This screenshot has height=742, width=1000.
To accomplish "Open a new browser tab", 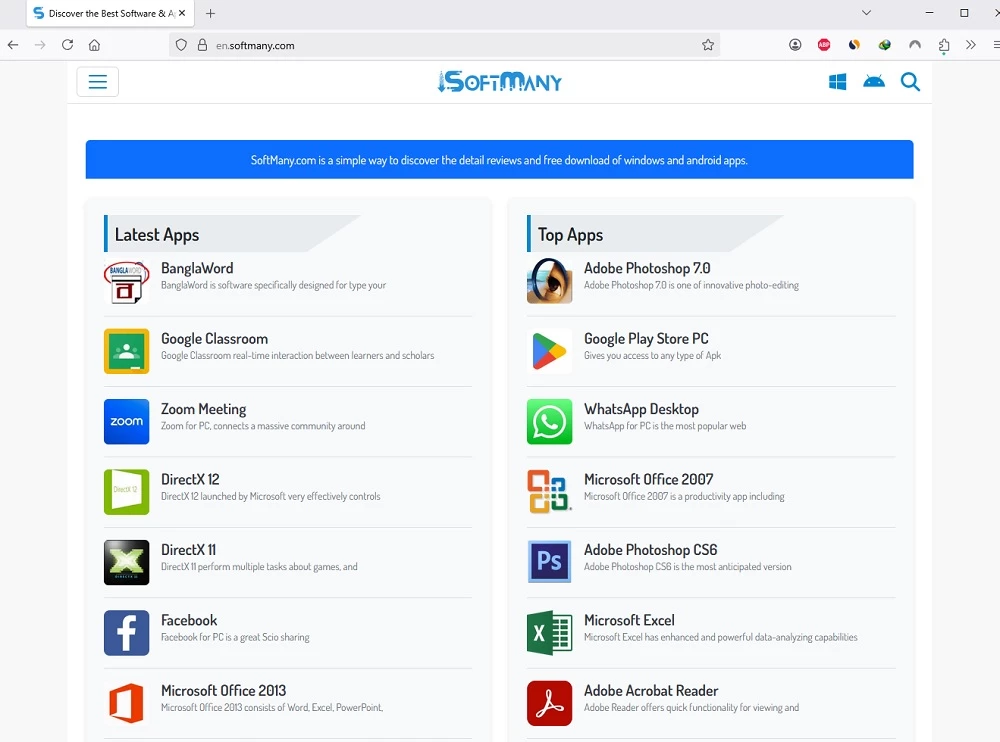I will pyautogui.click(x=210, y=14).
